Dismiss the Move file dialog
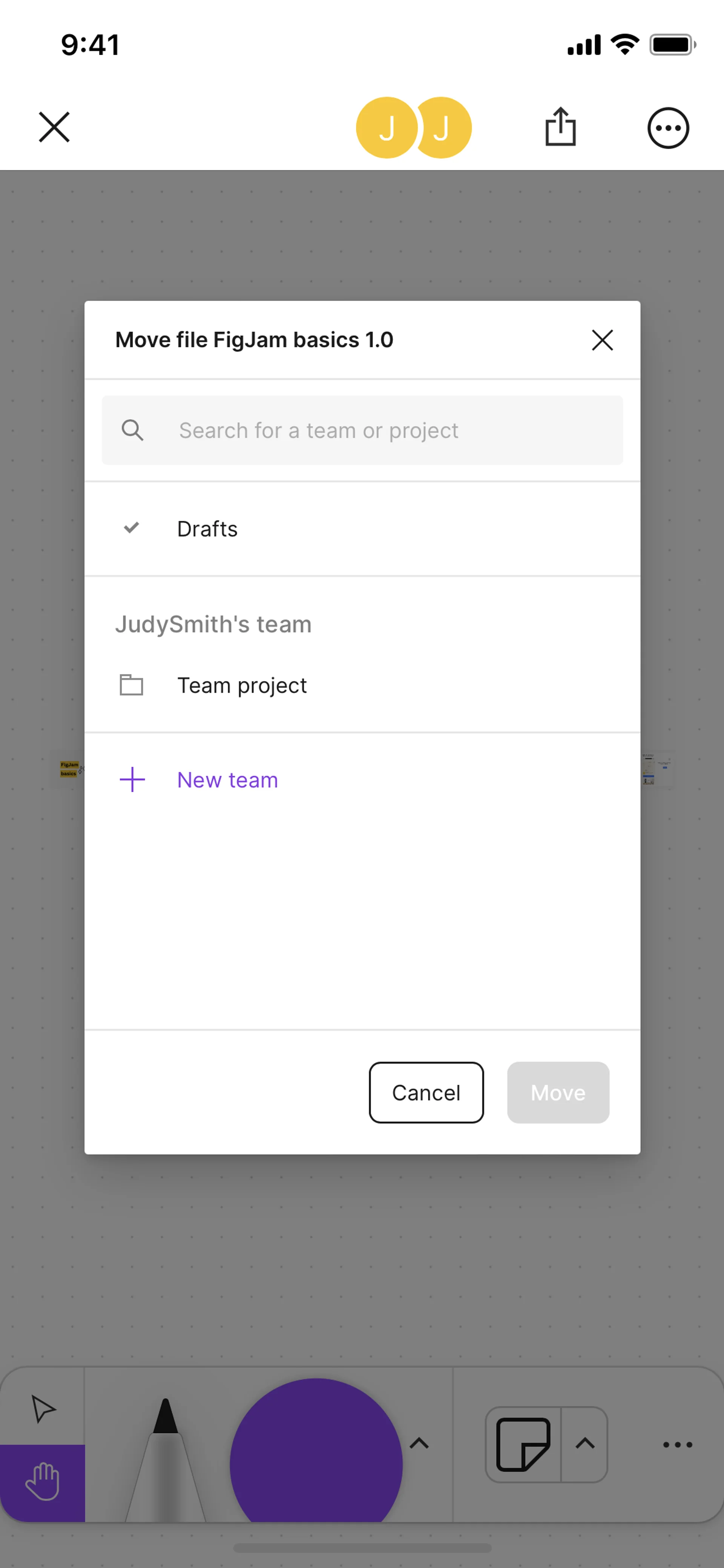 [x=602, y=339]
